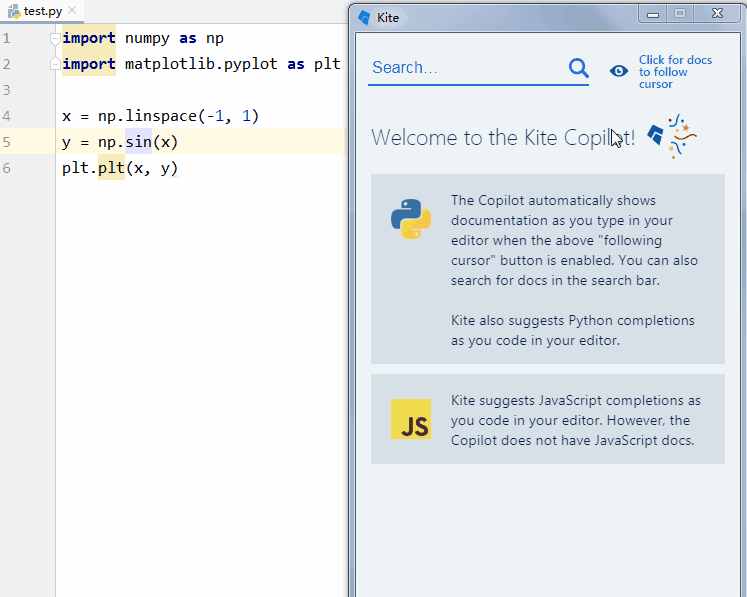This screenshot has width=747, height=597.
Task: Click the JavaScript completions description text
Action: pos(575,420)
